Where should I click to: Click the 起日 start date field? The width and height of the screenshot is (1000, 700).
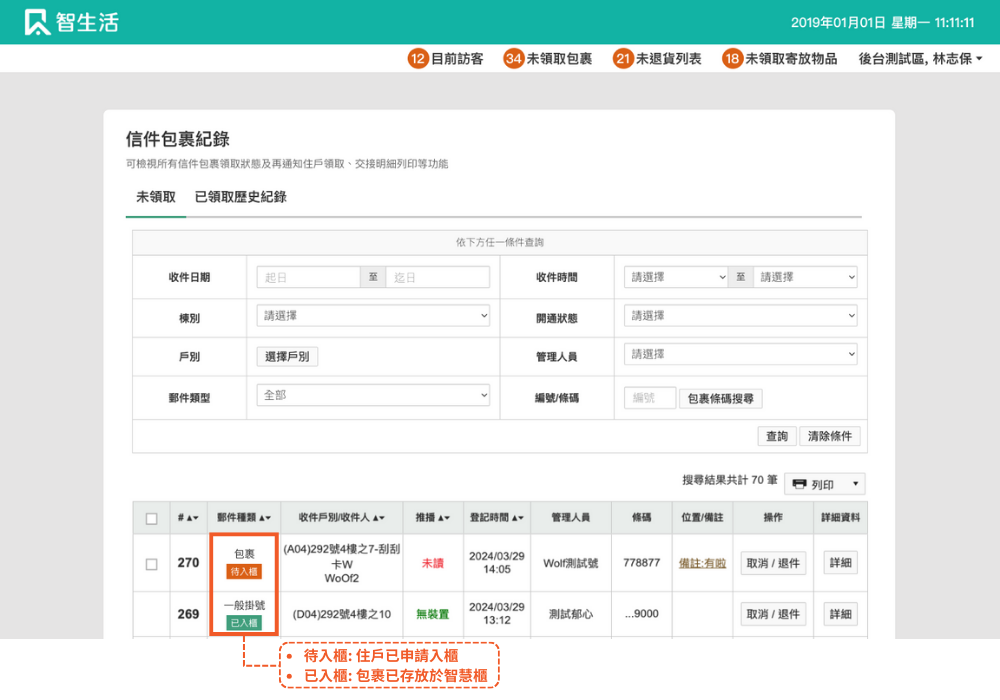(308, 277)
